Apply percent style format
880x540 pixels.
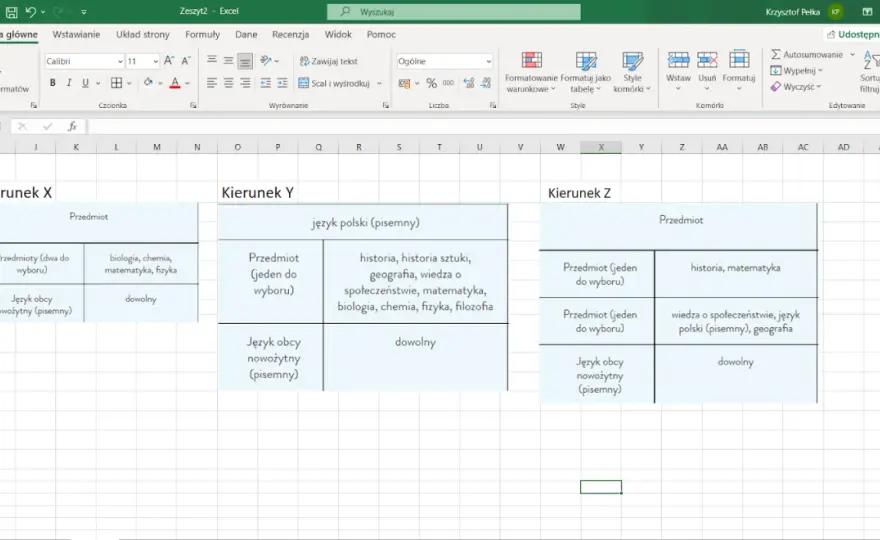[x=431, y=84]
